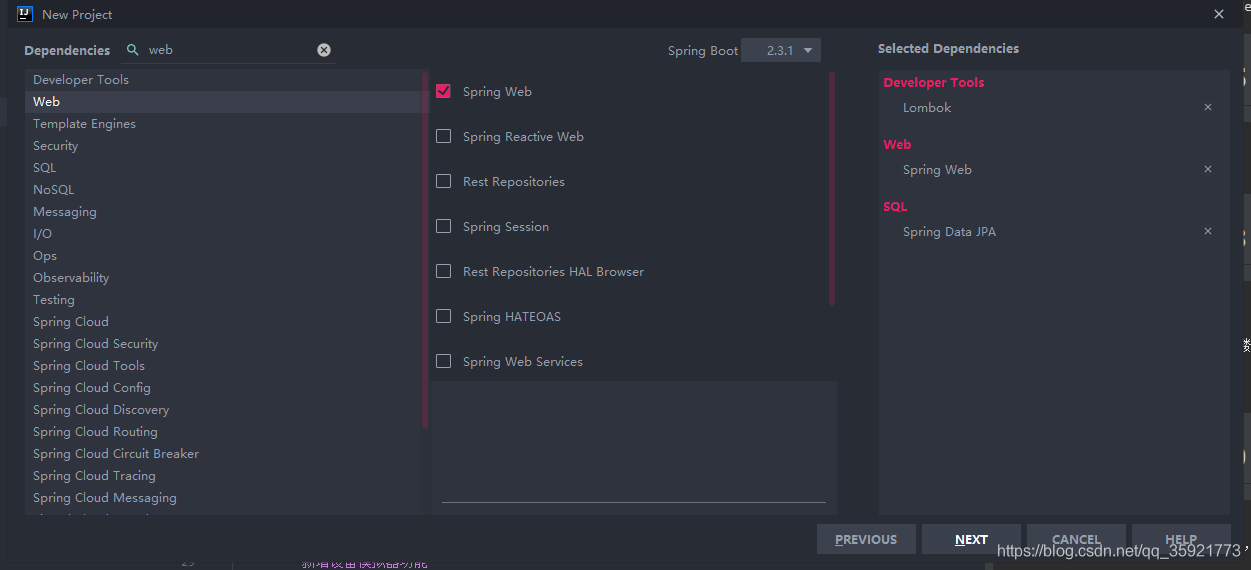Click the Previous button
Screen dimensions: 1251x570
pos(866,539)
